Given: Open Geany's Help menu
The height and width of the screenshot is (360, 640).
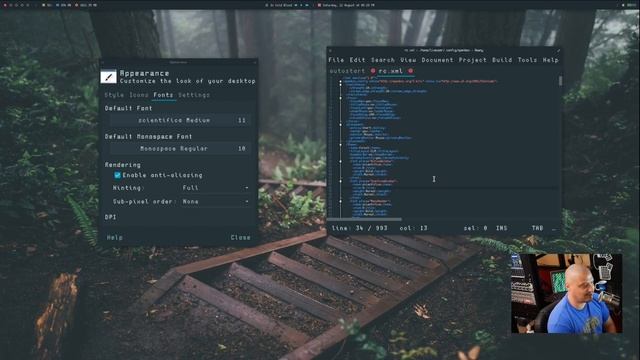Looking at the screenshot, I should (551, 60).
